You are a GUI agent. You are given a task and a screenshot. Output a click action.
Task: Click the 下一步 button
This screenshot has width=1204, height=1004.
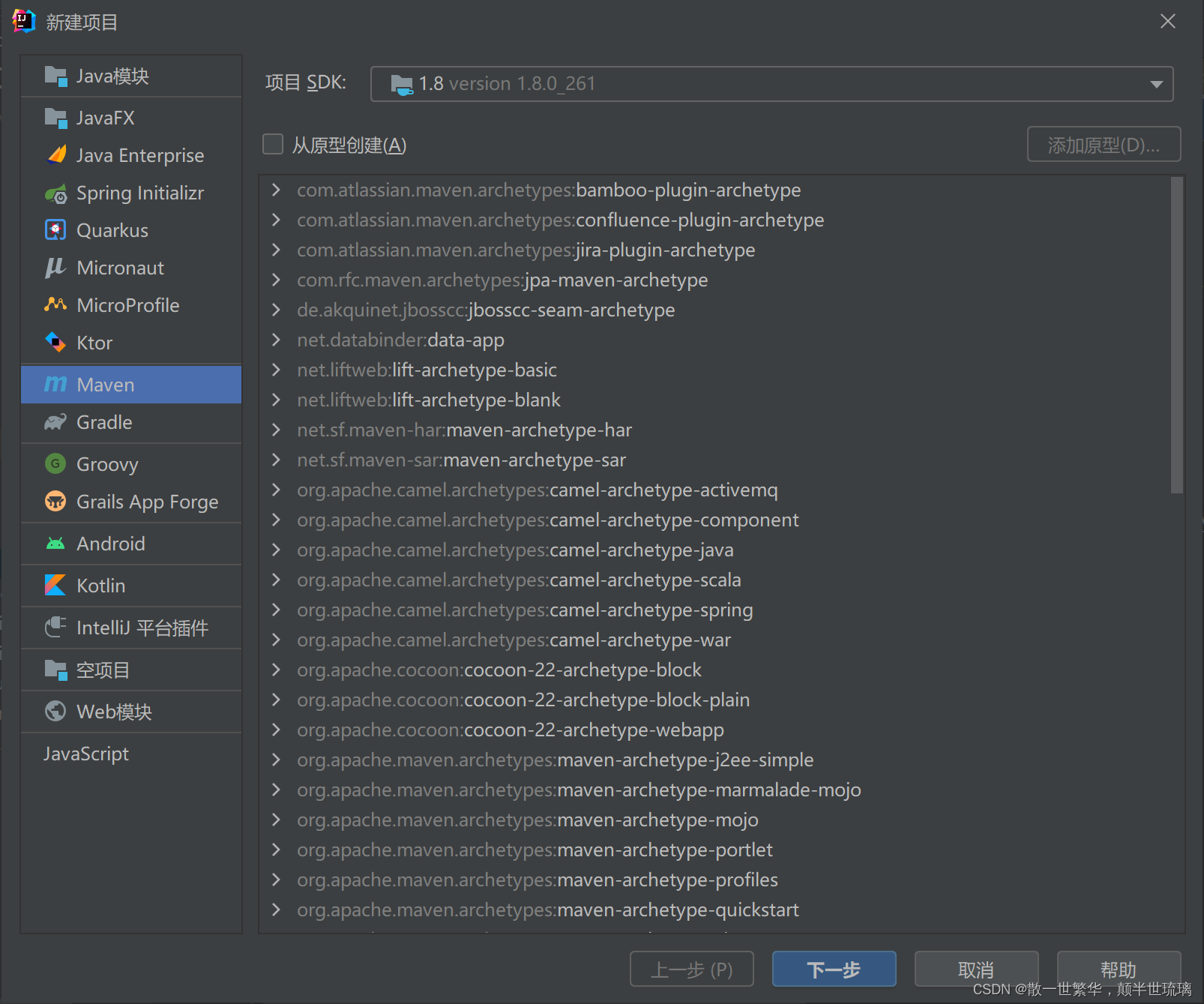834,970
